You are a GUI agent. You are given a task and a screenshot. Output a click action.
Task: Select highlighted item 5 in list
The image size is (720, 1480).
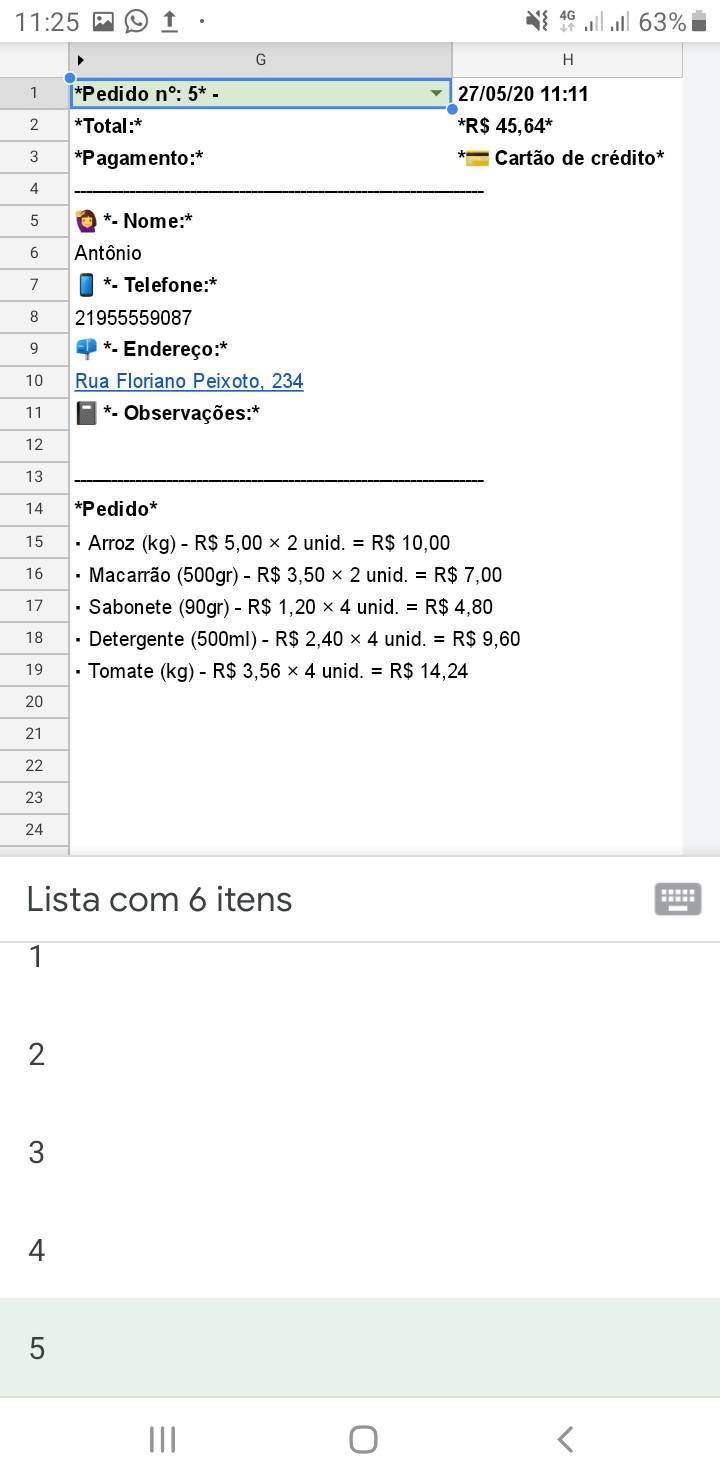point(360,1348)
